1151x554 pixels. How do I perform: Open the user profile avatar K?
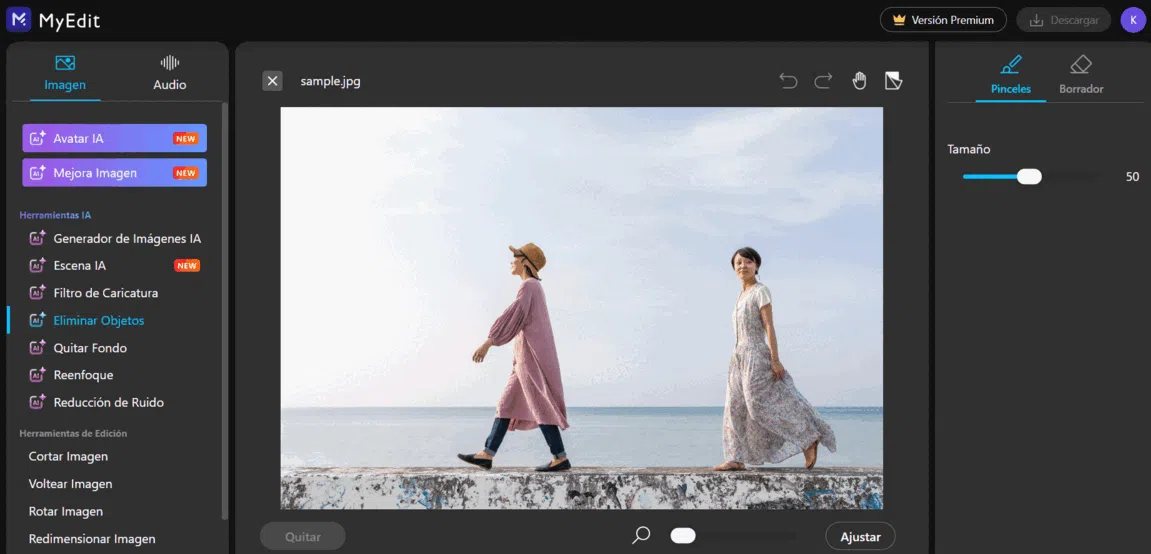(1133, 20)
